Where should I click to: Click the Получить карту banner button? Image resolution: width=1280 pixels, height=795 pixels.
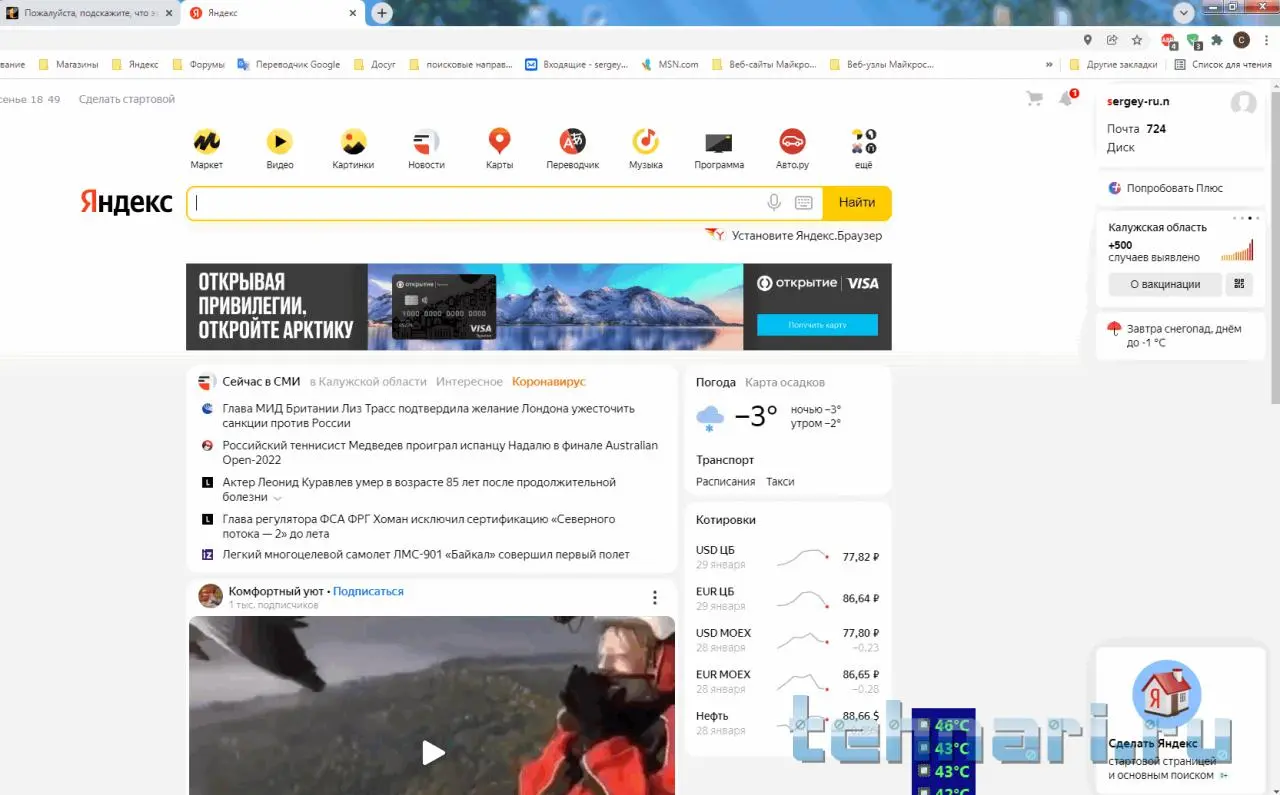[x=817, y=325]
